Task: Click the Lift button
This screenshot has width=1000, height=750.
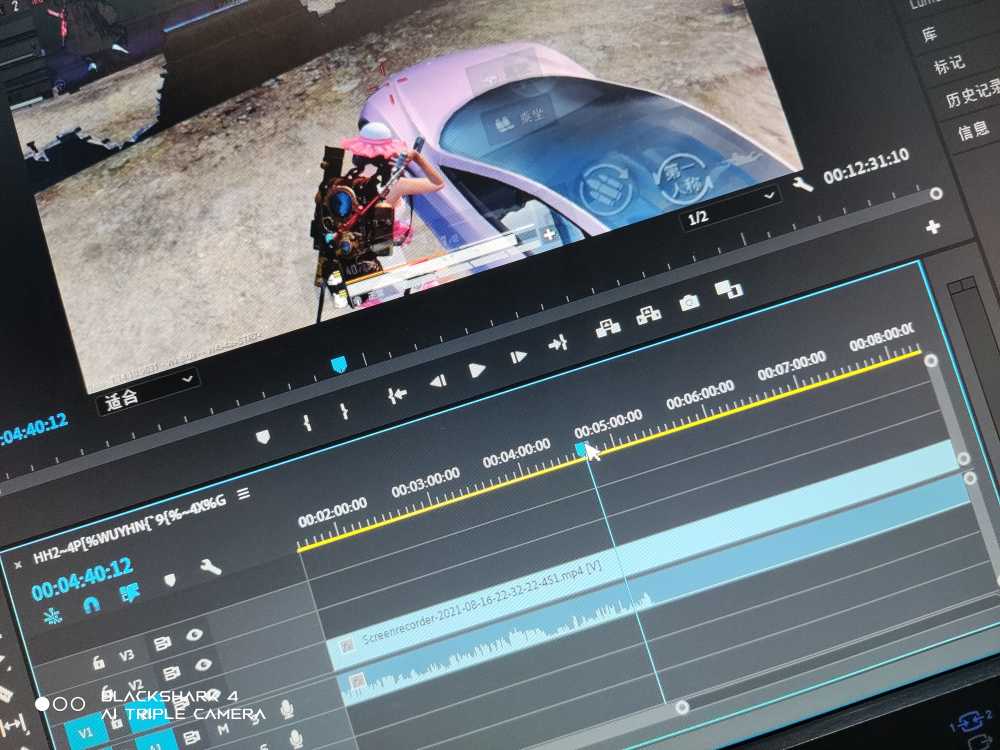Action: 608,328
